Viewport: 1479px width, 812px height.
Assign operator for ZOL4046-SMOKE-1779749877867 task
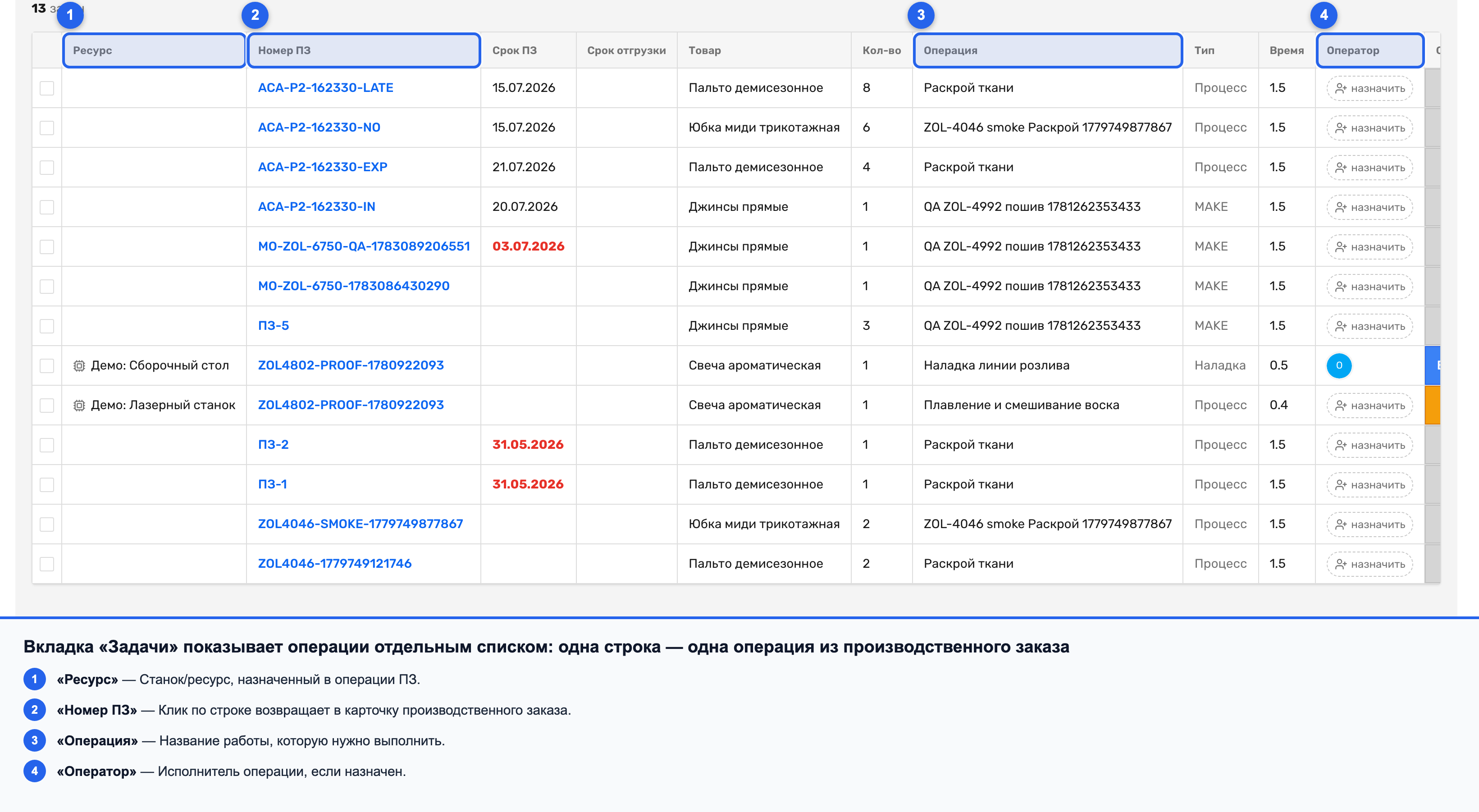(x=1369, y=525)
